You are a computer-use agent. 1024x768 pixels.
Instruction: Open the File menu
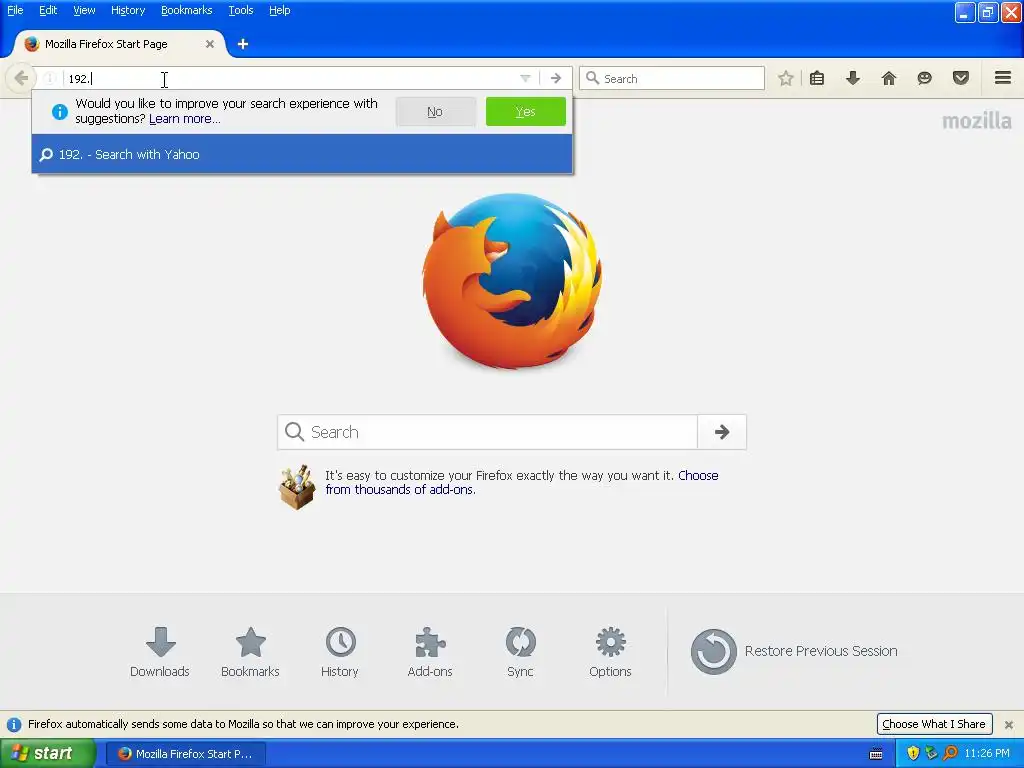pyautogui.click(x=15, y=10)
